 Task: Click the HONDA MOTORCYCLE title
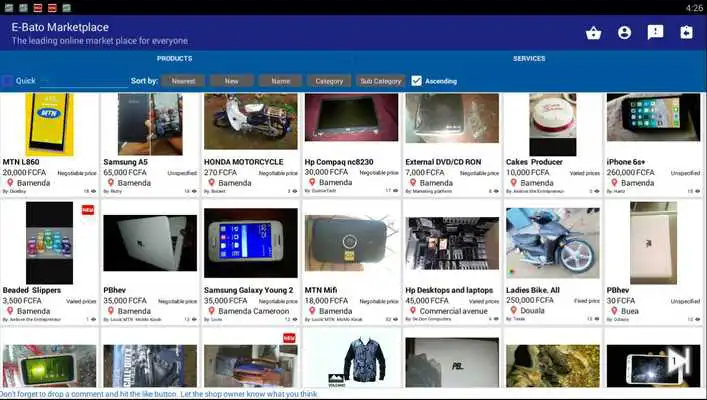point(243,162)
